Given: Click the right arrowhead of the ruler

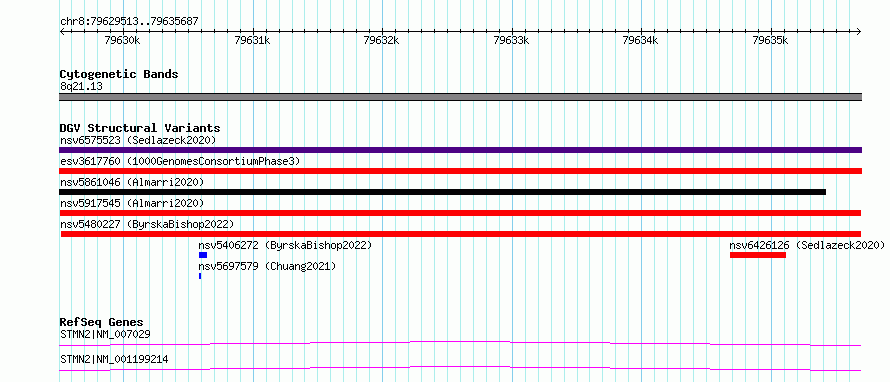Looking at the screenshot, I should 859,31.
